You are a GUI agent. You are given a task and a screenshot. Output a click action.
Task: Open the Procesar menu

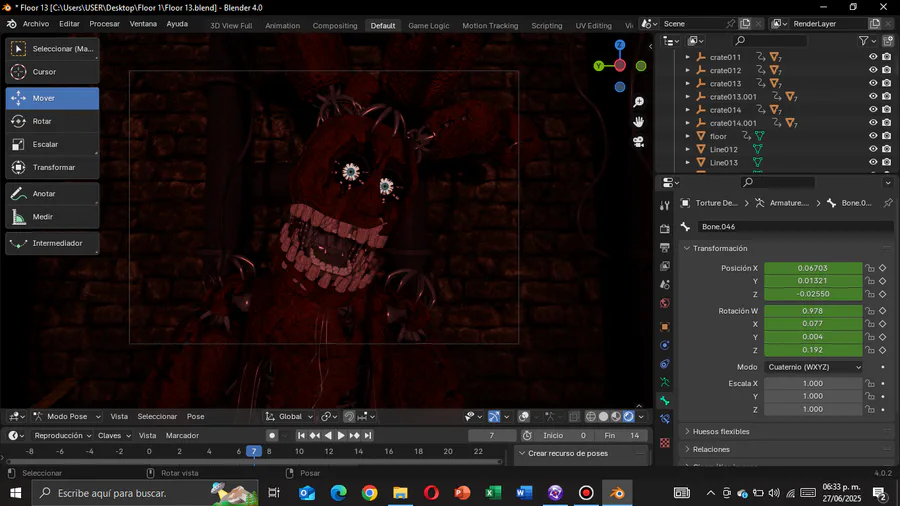coord(104,24)
